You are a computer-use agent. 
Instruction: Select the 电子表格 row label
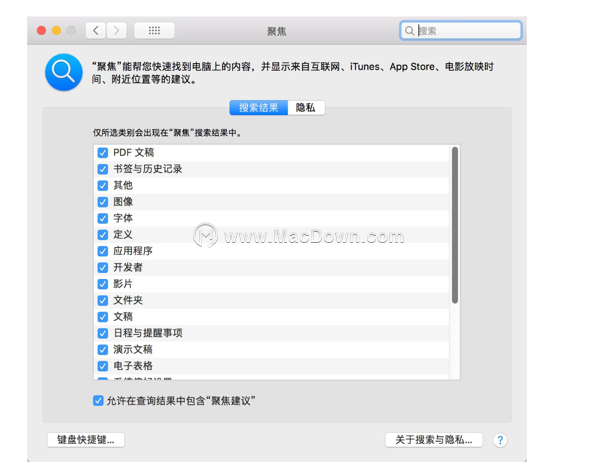point(133,366)
